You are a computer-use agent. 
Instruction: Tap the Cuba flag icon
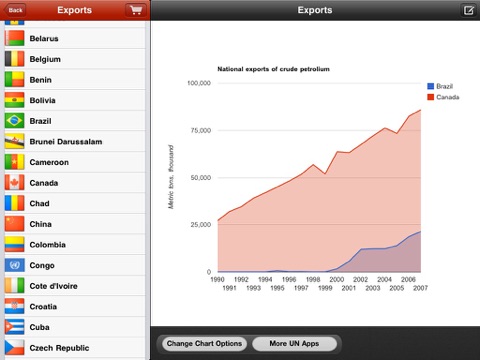click(14, 327)
